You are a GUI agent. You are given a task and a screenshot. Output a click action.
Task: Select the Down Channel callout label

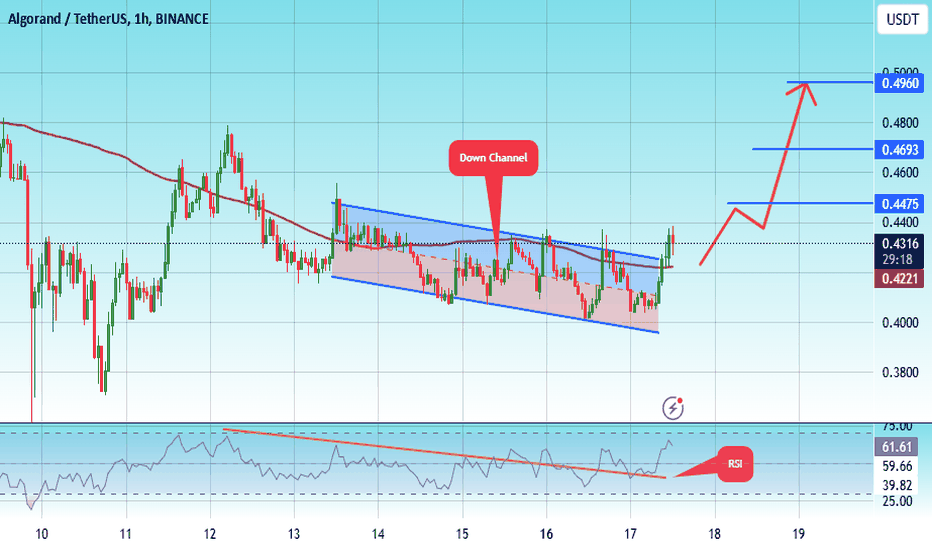[x=493, y=158]
